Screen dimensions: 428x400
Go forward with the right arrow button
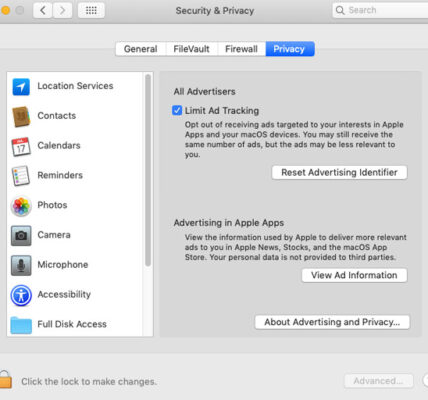[62, 11]
